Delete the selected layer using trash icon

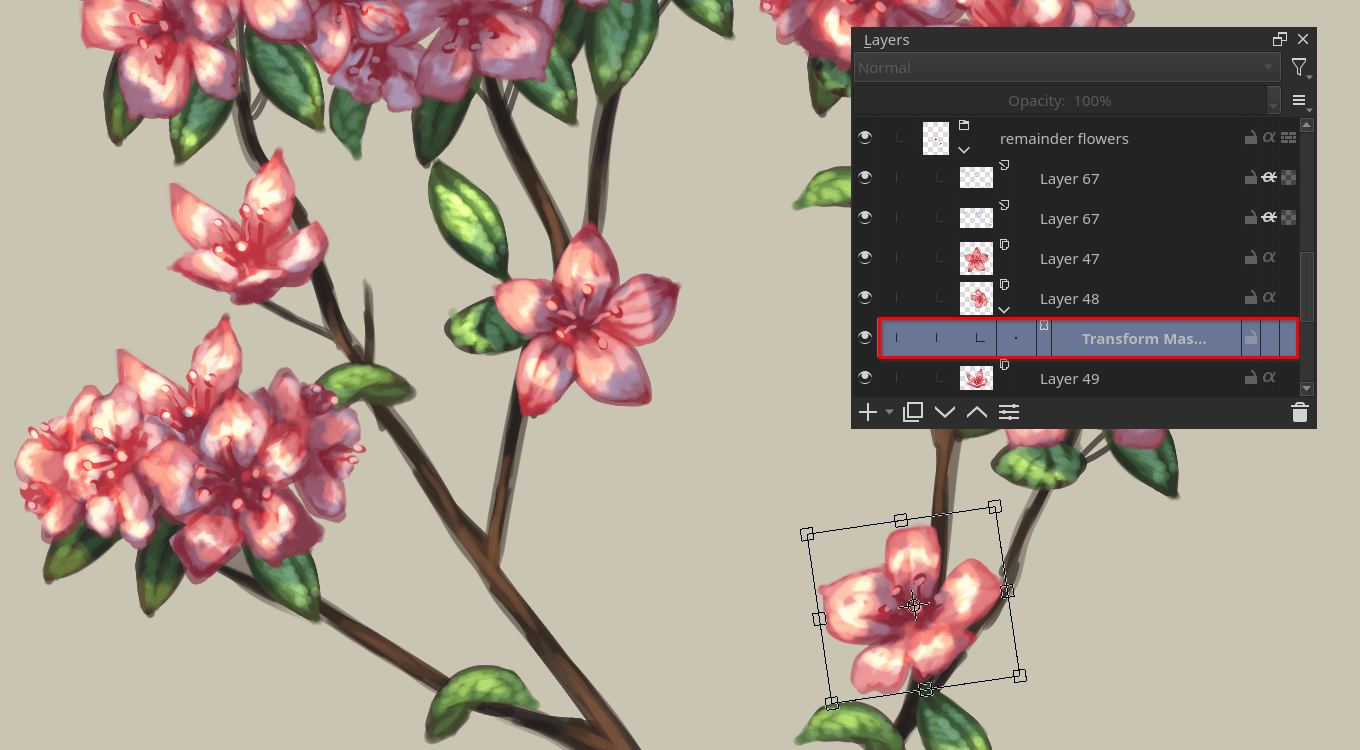point(1299,411)
